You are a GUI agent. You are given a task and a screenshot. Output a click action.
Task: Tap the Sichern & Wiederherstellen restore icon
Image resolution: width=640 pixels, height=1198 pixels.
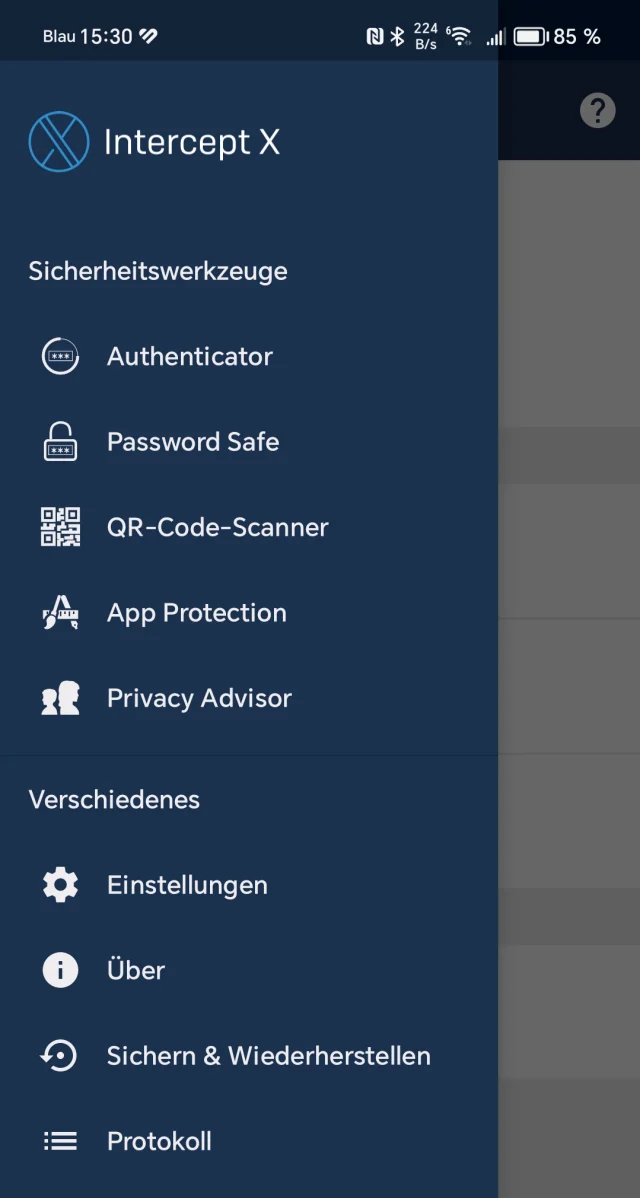coord(60,1056)
